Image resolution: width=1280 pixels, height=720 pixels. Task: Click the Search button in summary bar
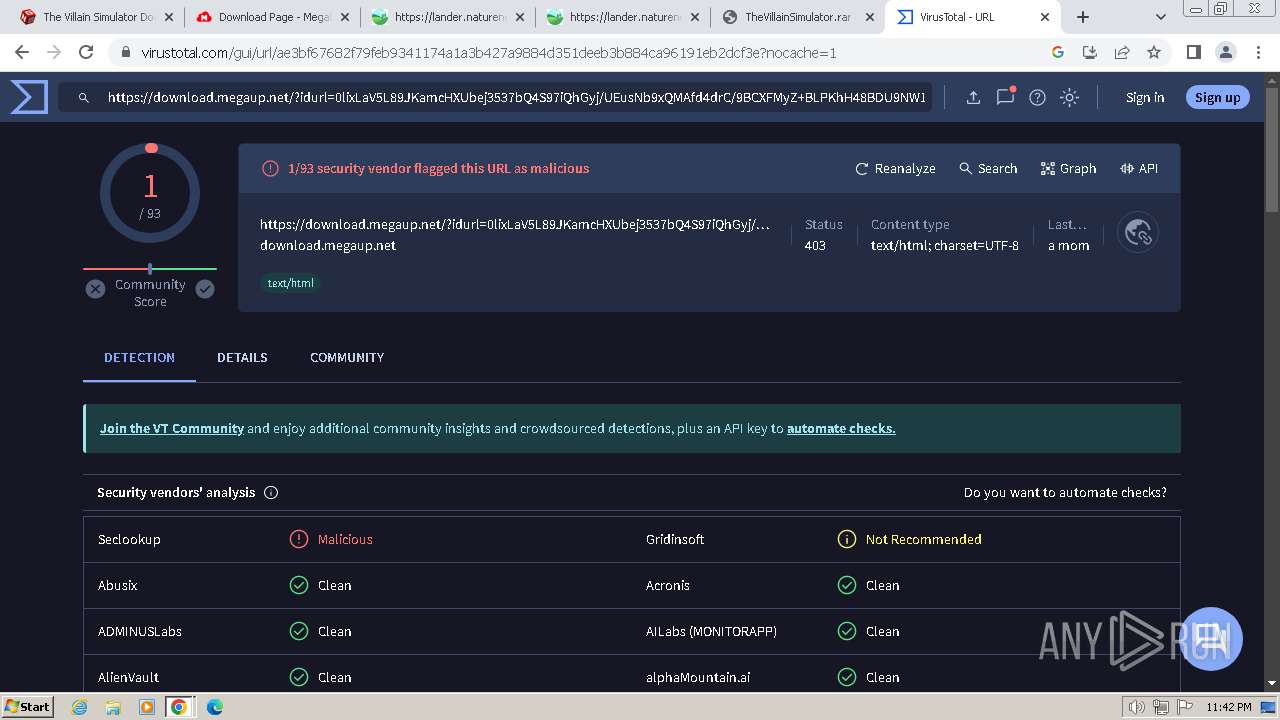988,168
